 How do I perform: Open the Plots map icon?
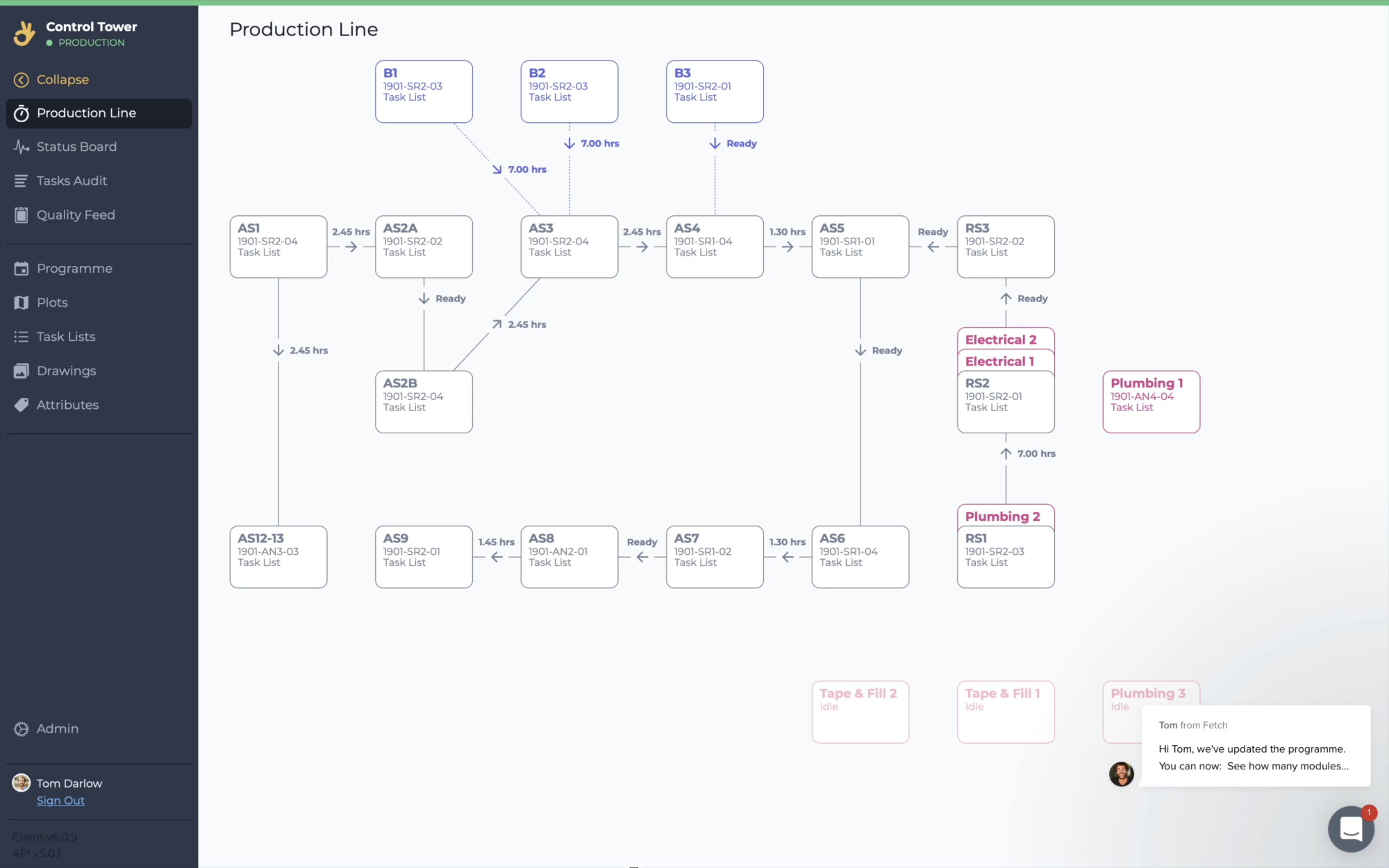coord(22,303)
